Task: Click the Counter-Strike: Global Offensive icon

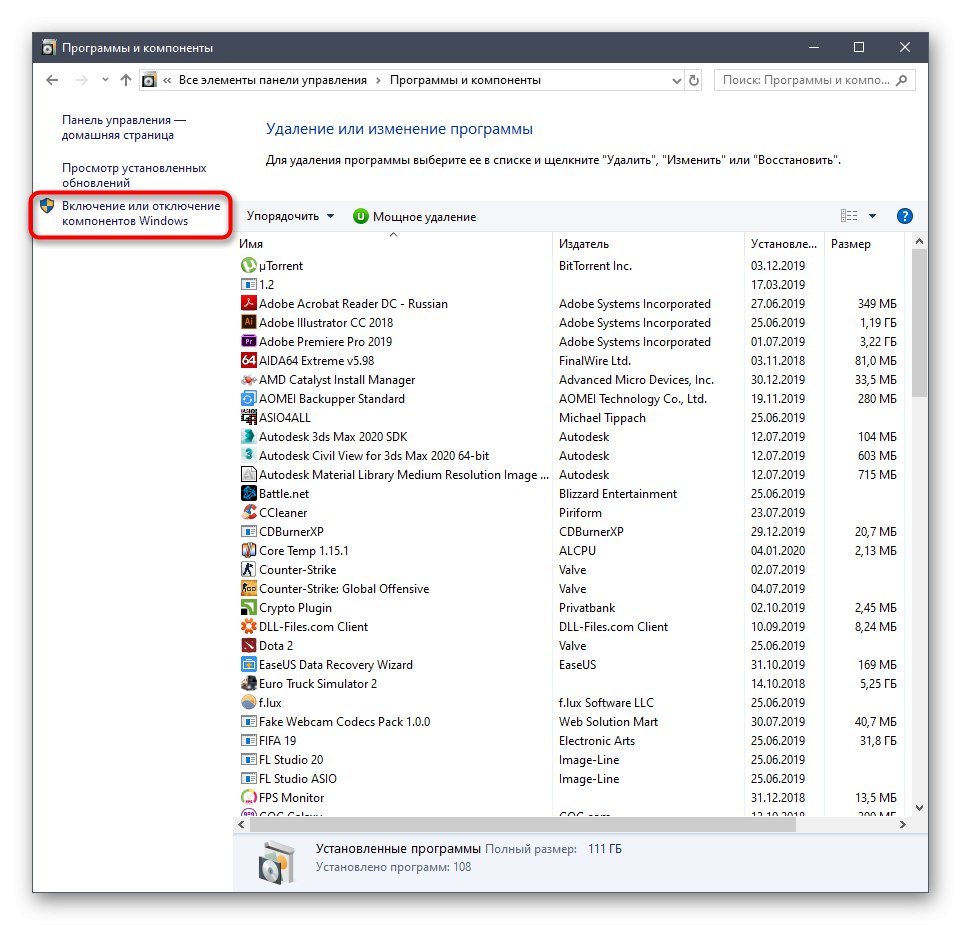Action: pos(248,588)
